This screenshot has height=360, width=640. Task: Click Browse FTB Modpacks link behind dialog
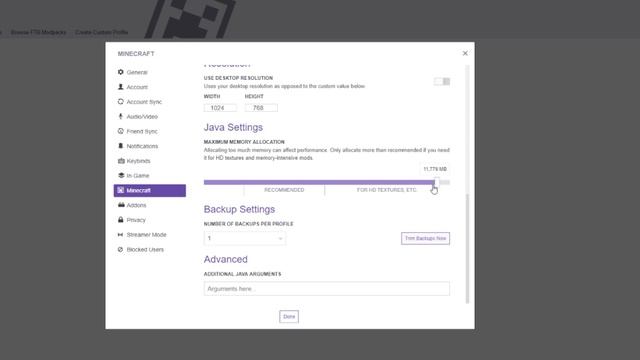pyautogui.click(x=38, y=32)
